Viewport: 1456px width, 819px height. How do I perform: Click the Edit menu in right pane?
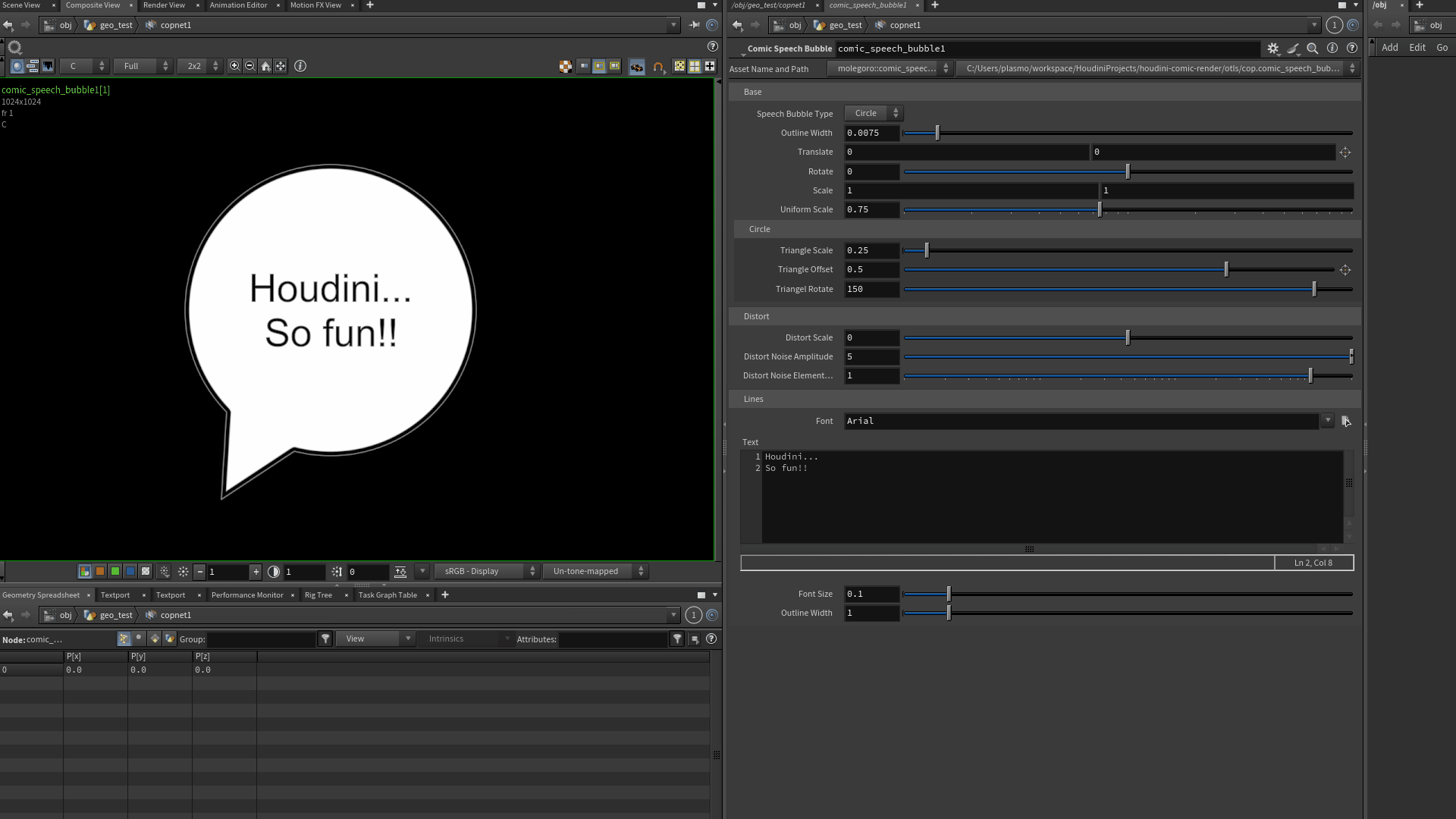[x=1417, y=48]
